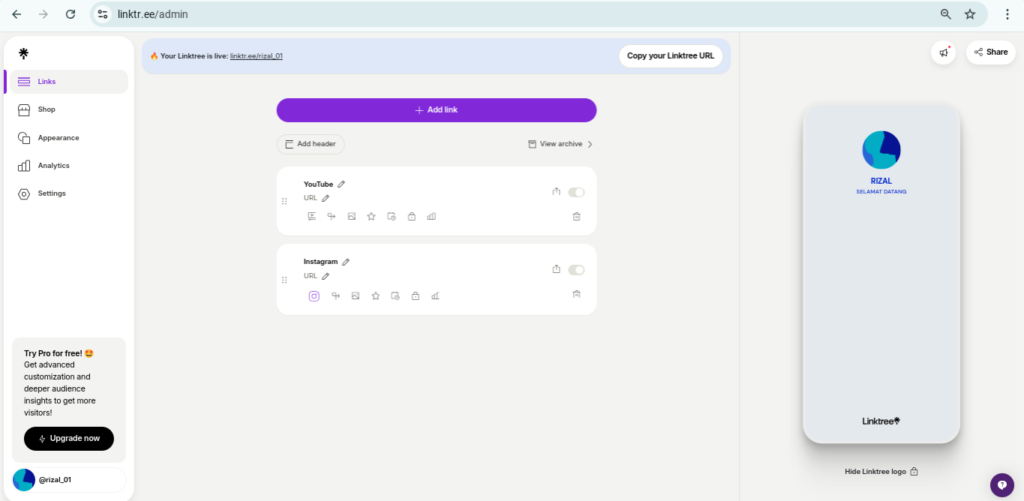Screen dimensions: 1024x501
Task: Open redirect icon on YouTube link
Action: [x=331, y=216]
